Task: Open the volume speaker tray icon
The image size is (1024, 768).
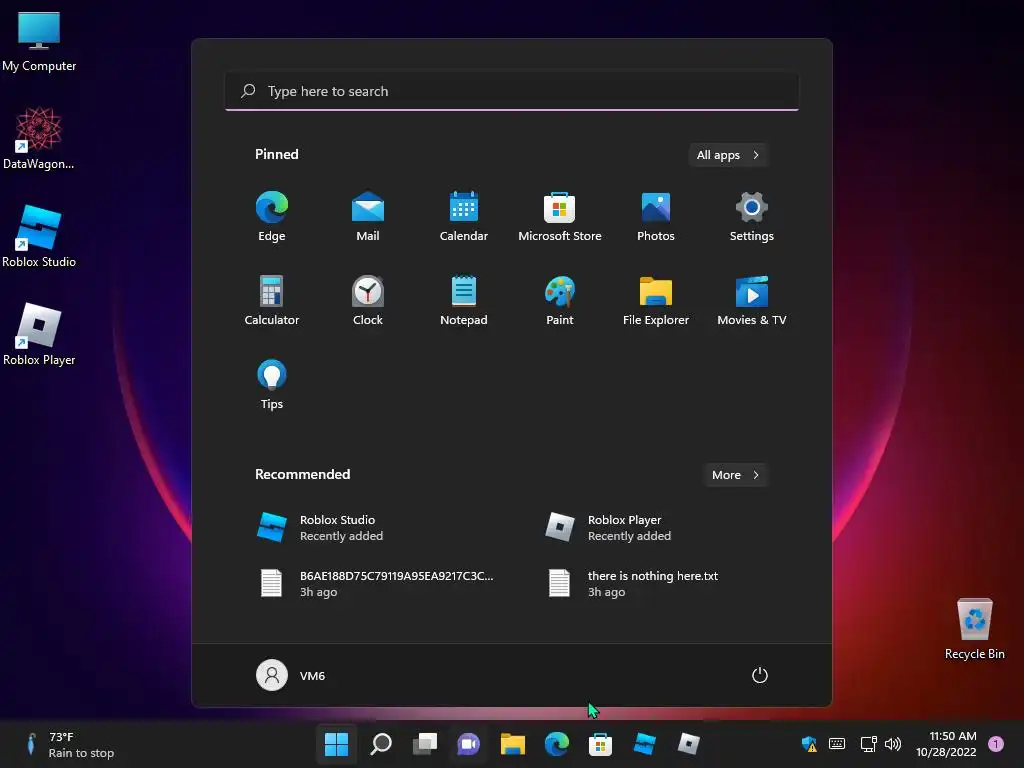Action: tap(893, 744)
